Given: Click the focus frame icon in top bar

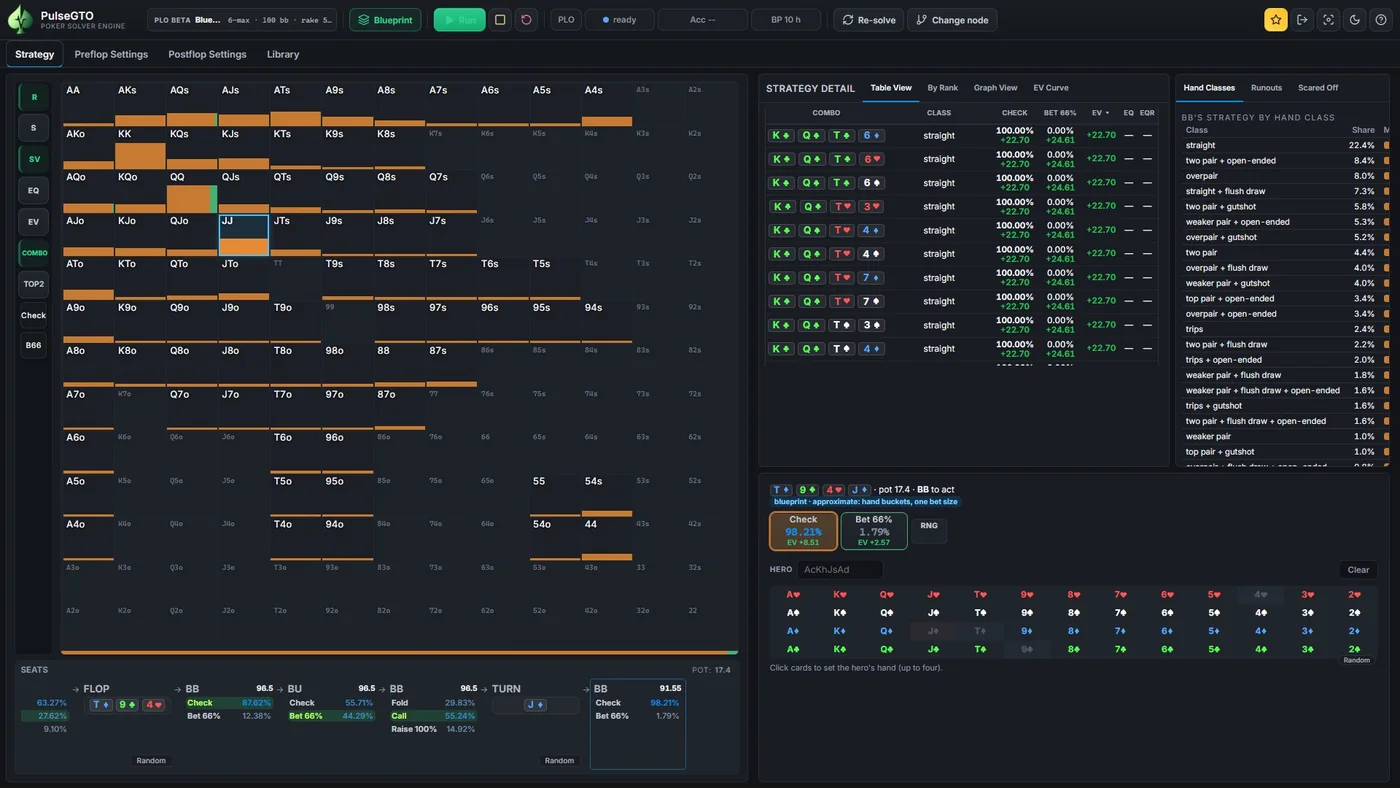Looking at the screenshot, I should point(1328,20).
